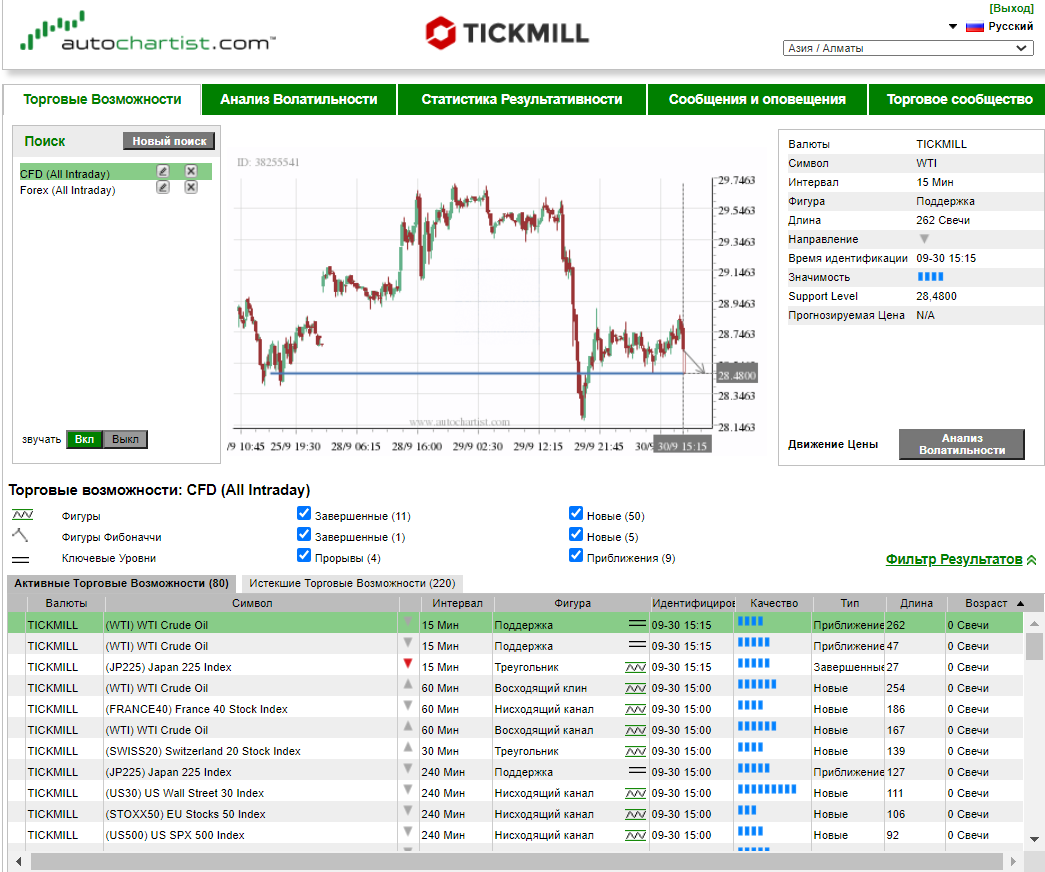Open the Торговые Возможности tab
Screen dimensions: 1045x872
pos(102,99)
